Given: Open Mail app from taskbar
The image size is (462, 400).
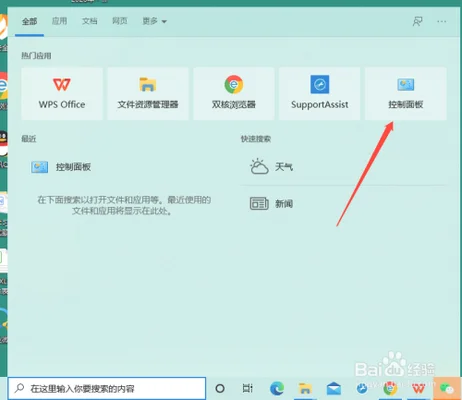Looking at the screenshot, I should [x=334, y=389].
